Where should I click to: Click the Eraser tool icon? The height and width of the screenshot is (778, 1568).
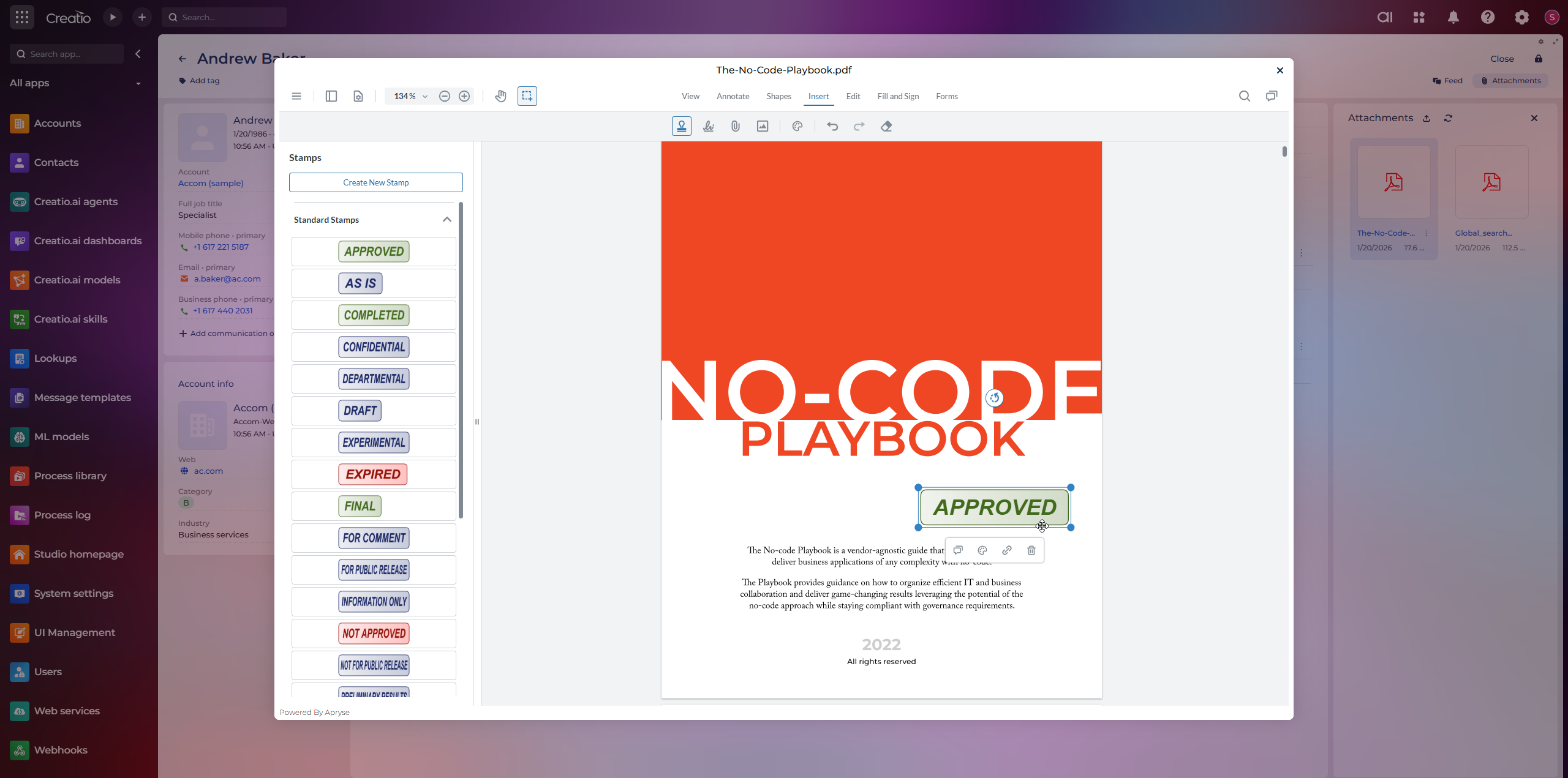pyautogui.click(x=886, y=126)
